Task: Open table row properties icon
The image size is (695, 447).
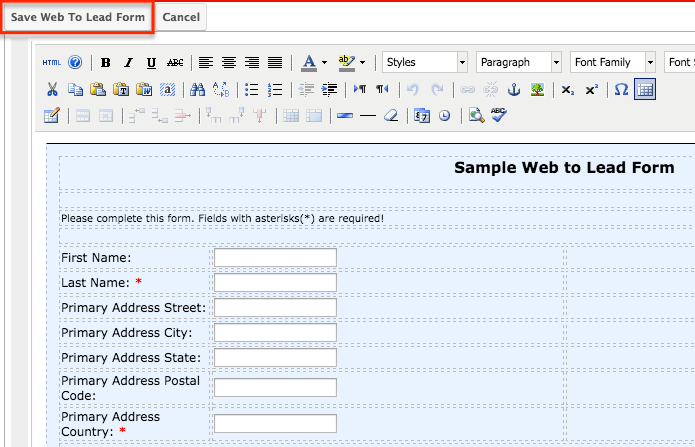Action: 83,116
